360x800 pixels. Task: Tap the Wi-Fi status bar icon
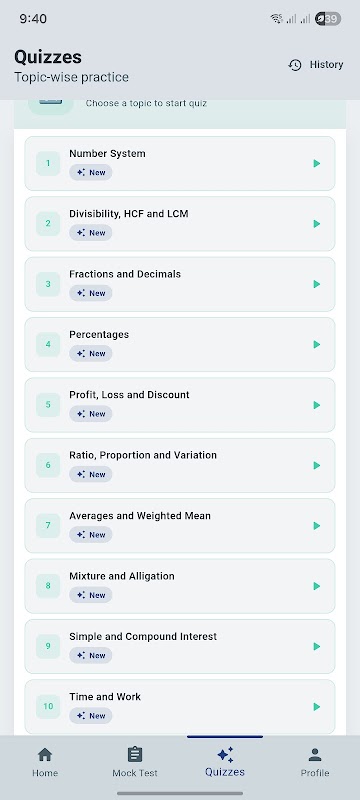point(276,19)
